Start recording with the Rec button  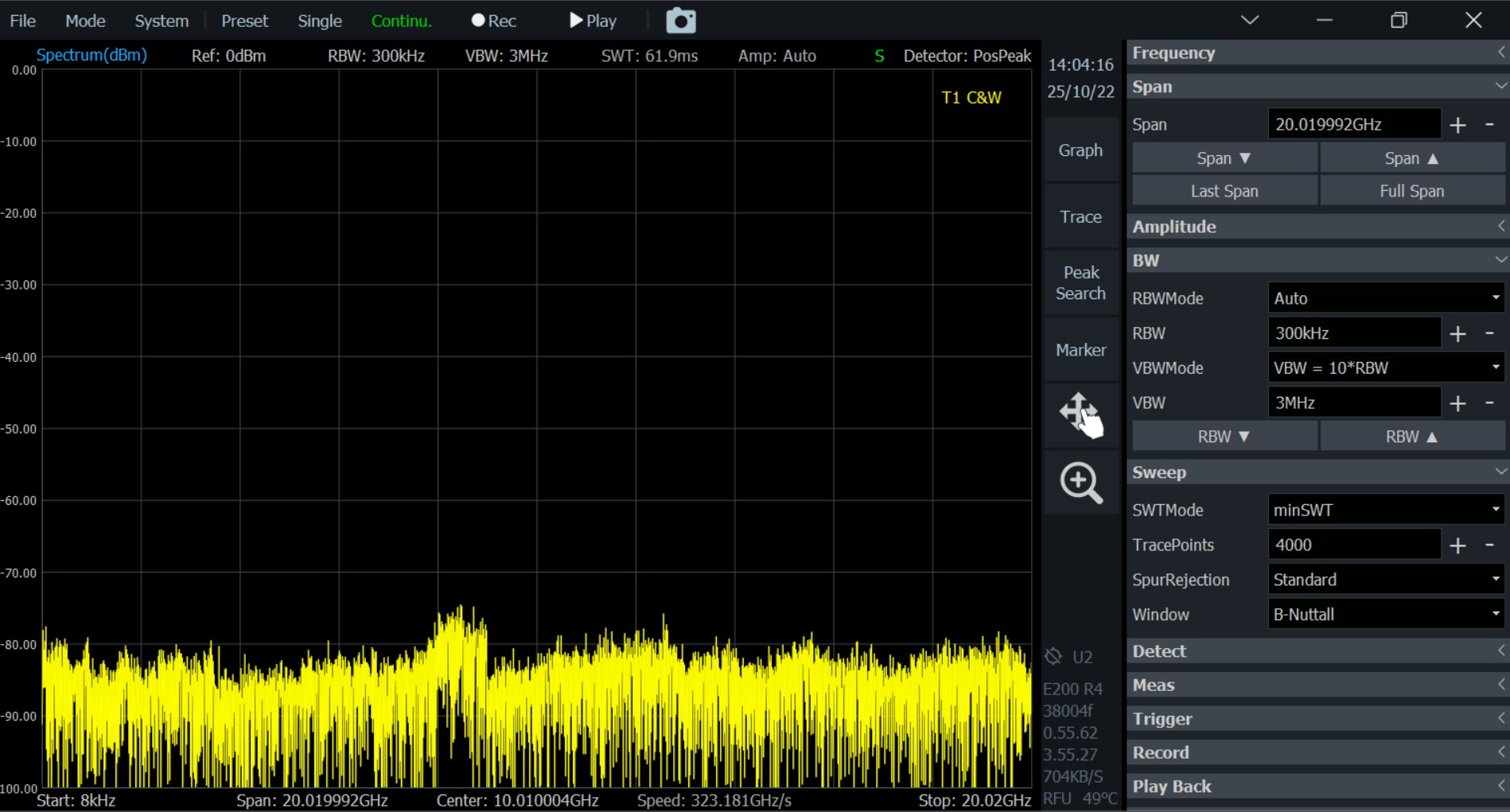pos(493,21)
